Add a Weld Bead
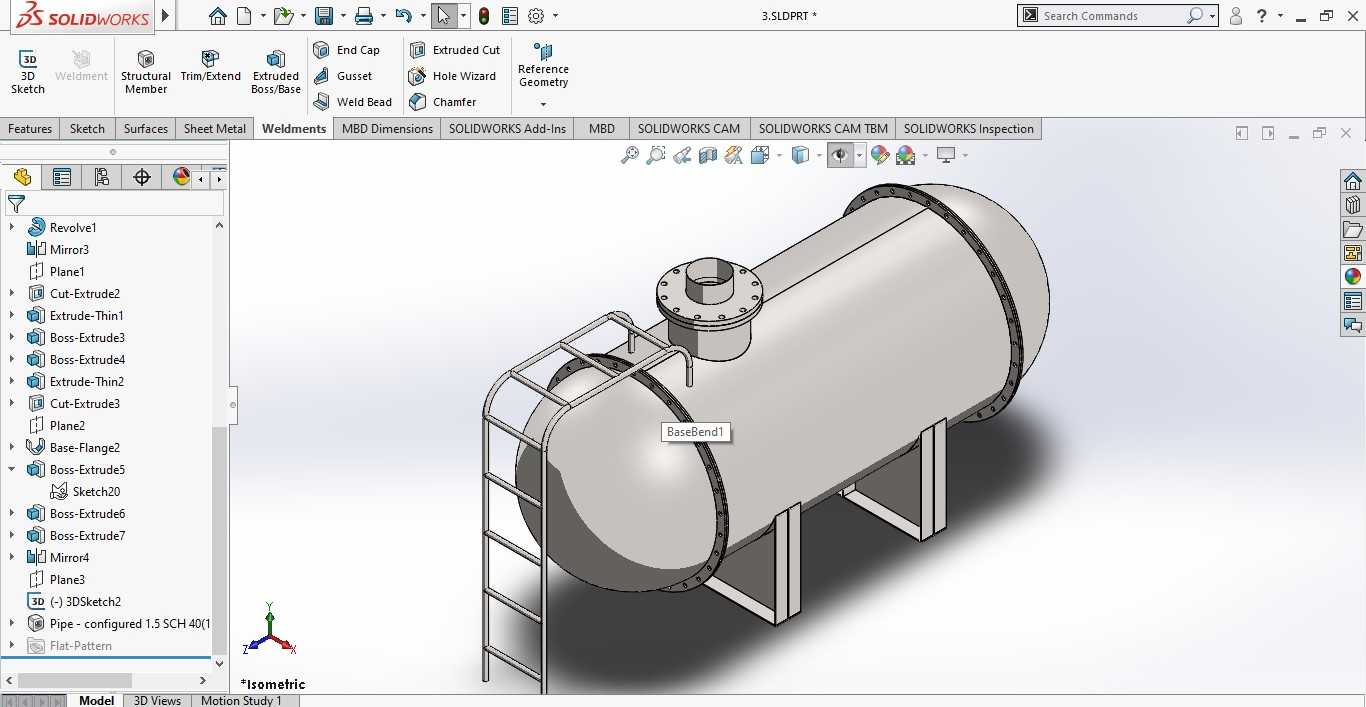1366x707 pixels. click(352, 102)
